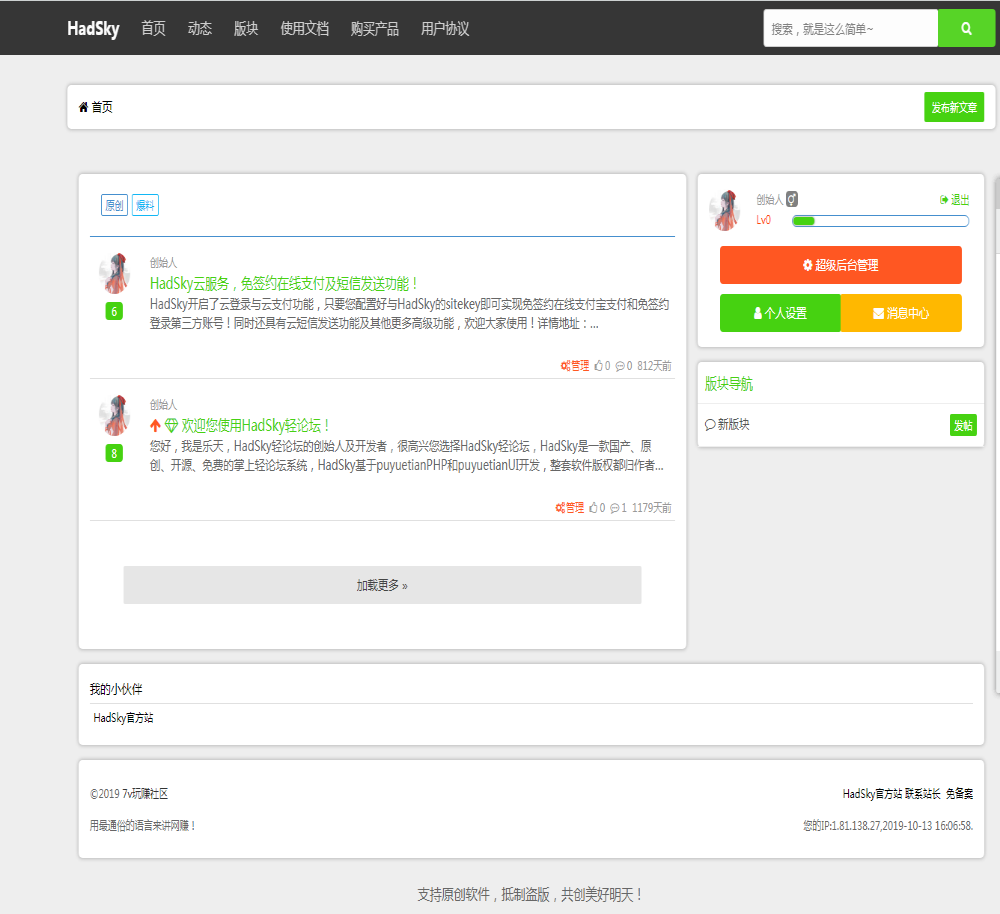Click 发布新文章 button
1000x914 pixels.
[954, 107]
